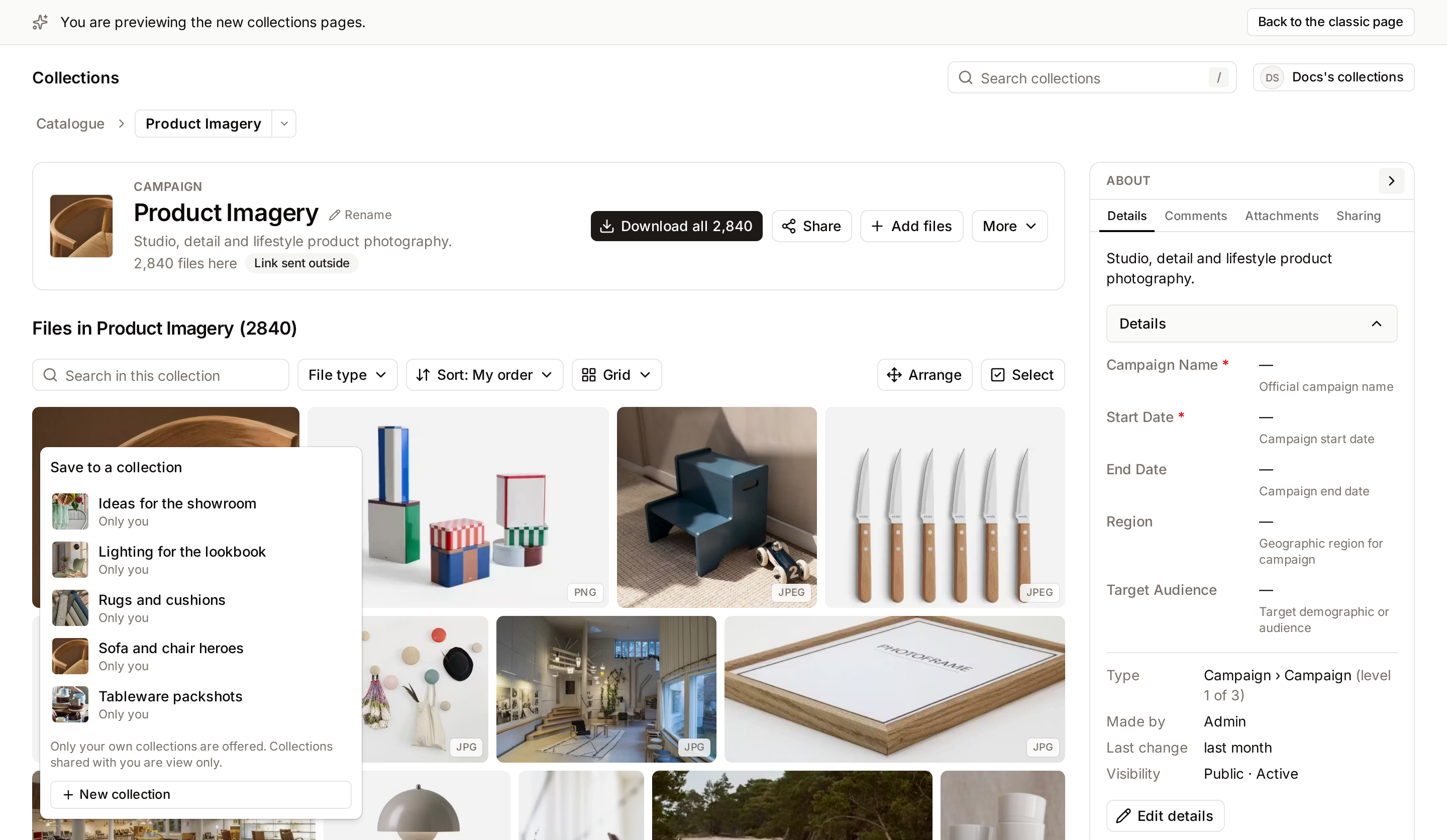This screenshot has width=1447, height=840.
Task: Open Ideas for the showroom thumbnail
Action: tap(70, 511)
